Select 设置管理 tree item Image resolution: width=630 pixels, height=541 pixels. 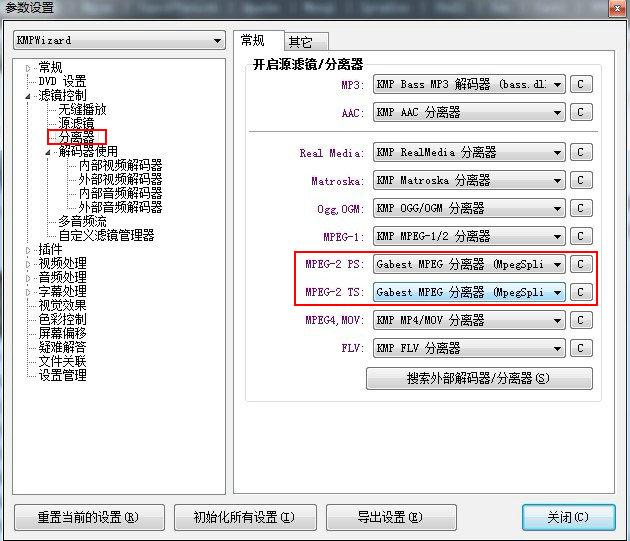coord(62,376)
